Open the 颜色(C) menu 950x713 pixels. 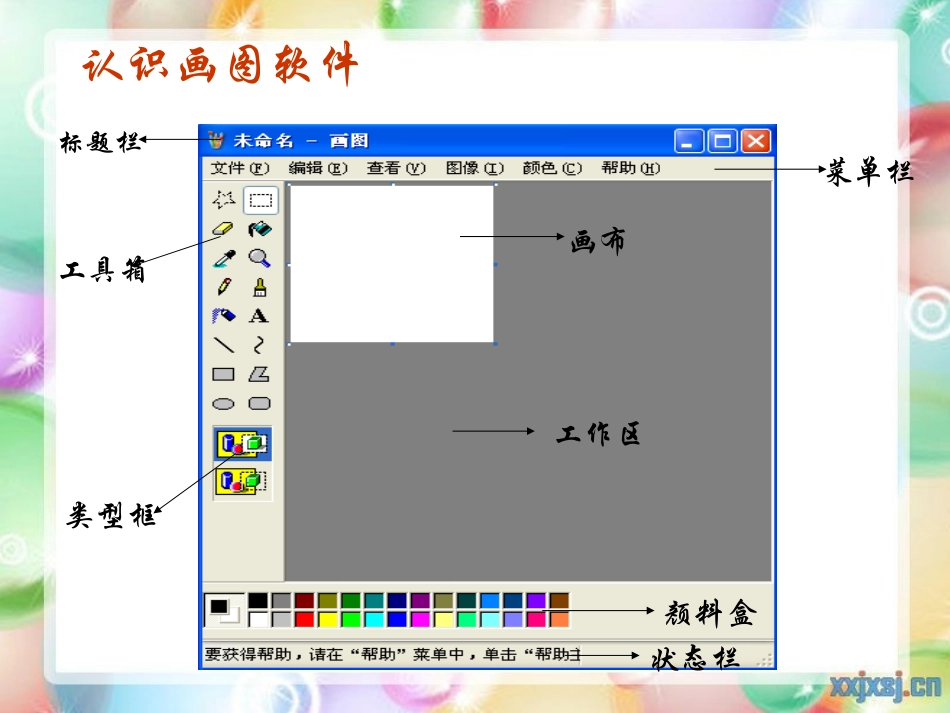(553, 168)
